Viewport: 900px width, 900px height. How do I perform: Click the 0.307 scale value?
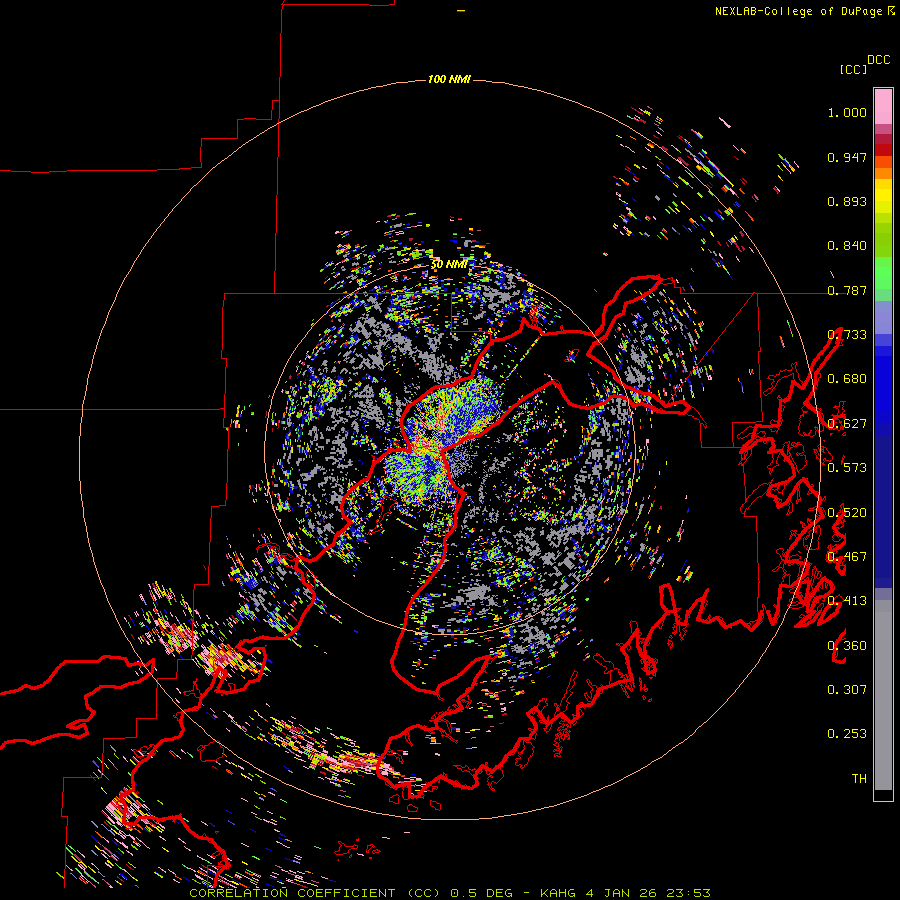coord(847,690)
